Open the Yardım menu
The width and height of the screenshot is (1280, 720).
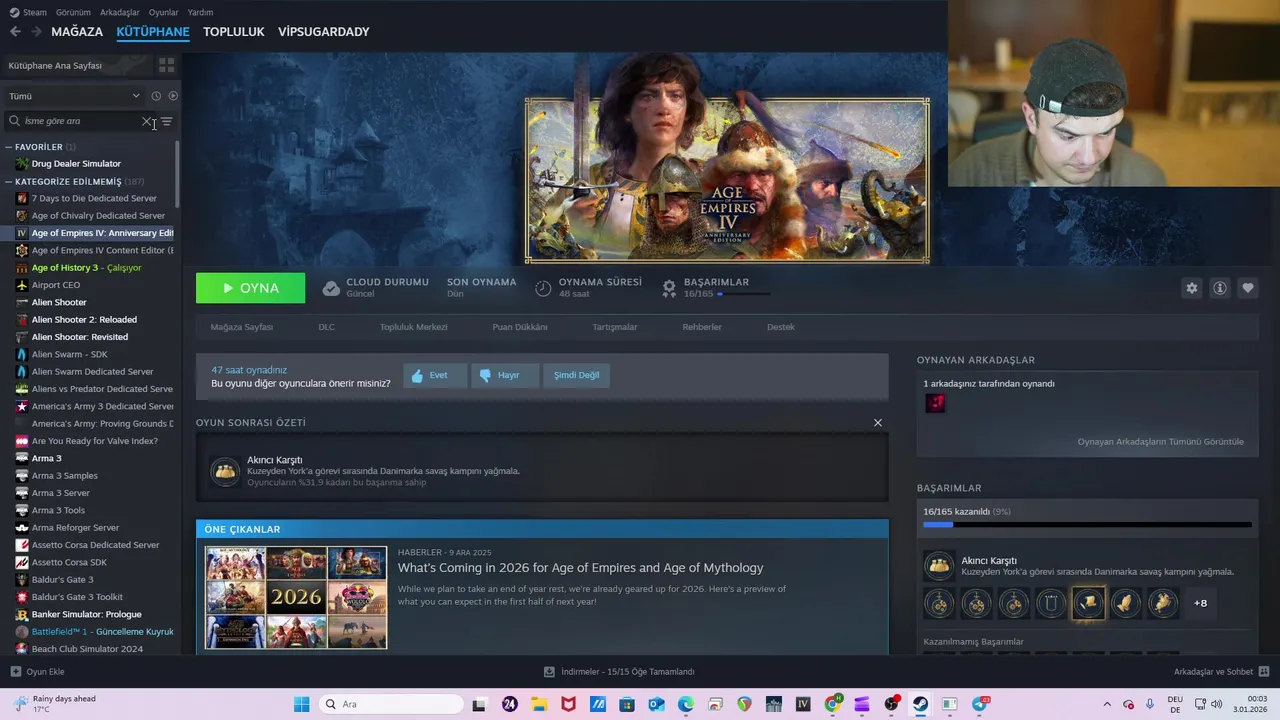tap(200, 12)
